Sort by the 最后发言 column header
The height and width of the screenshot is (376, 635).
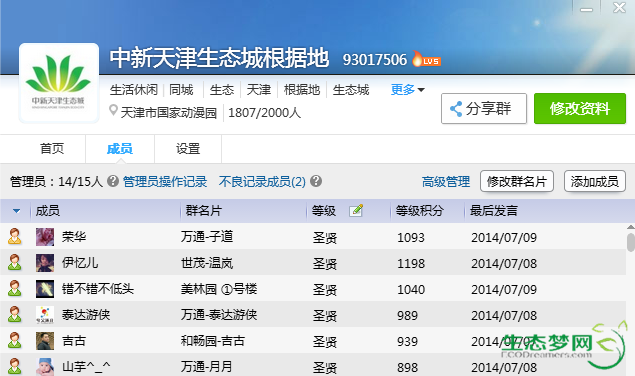[x=494, y=211]
